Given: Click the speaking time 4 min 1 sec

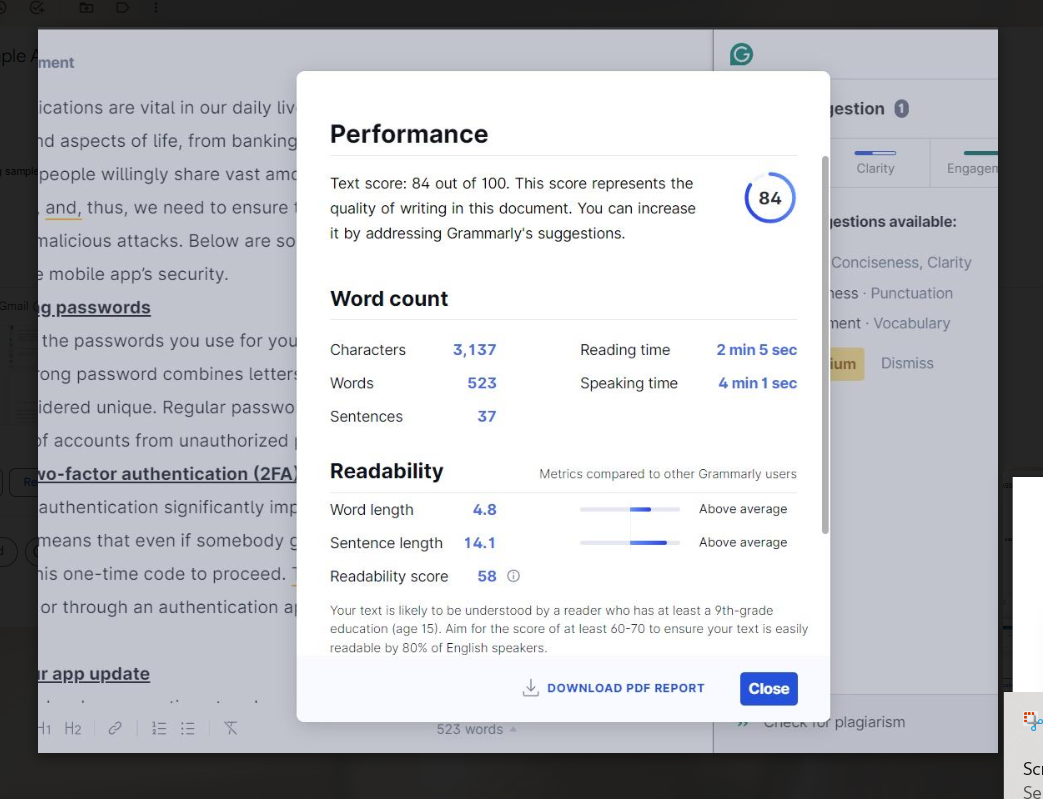Looking at the screenshot, I should 757,383.
